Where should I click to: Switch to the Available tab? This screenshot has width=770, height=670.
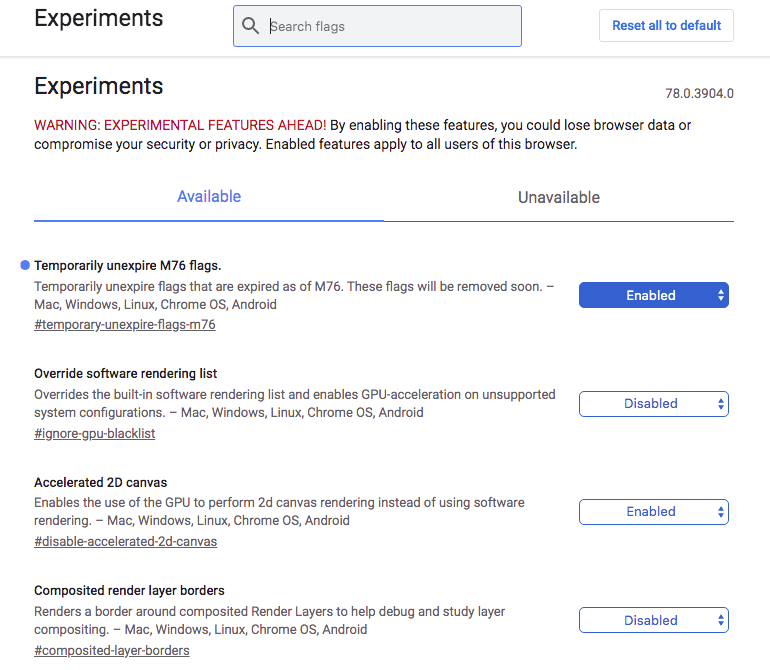coord(209,197)
